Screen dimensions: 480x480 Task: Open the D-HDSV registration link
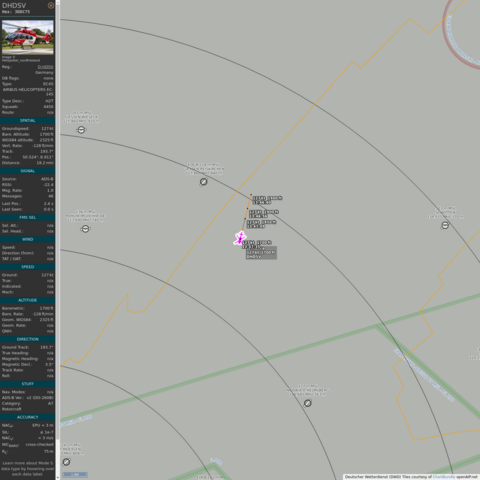[x=45, y=67]
